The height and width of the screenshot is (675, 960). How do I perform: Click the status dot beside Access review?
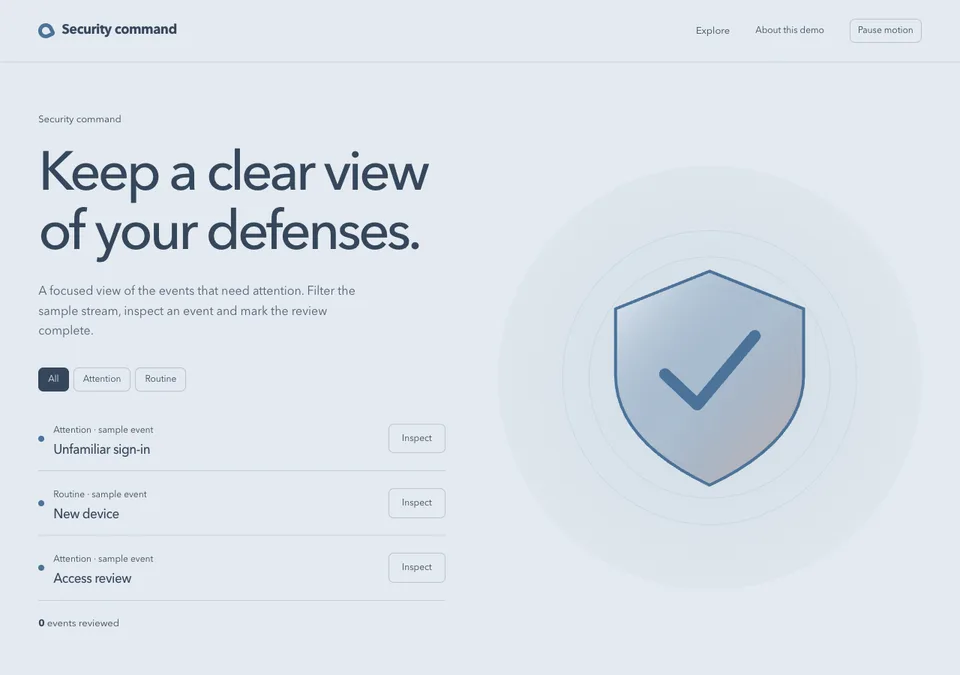click(x=41, y=568)
